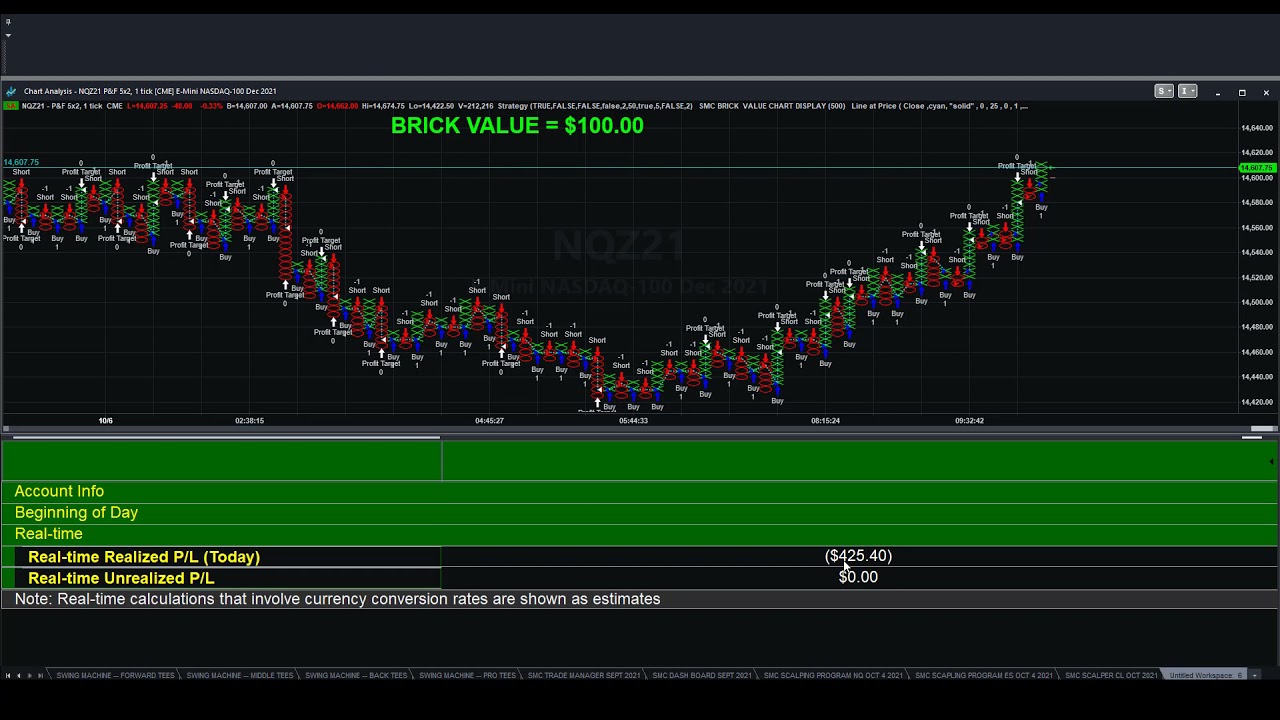Click the 14,500.00 price axis label
The image size is (1280, 720).
pos(1257,302)
